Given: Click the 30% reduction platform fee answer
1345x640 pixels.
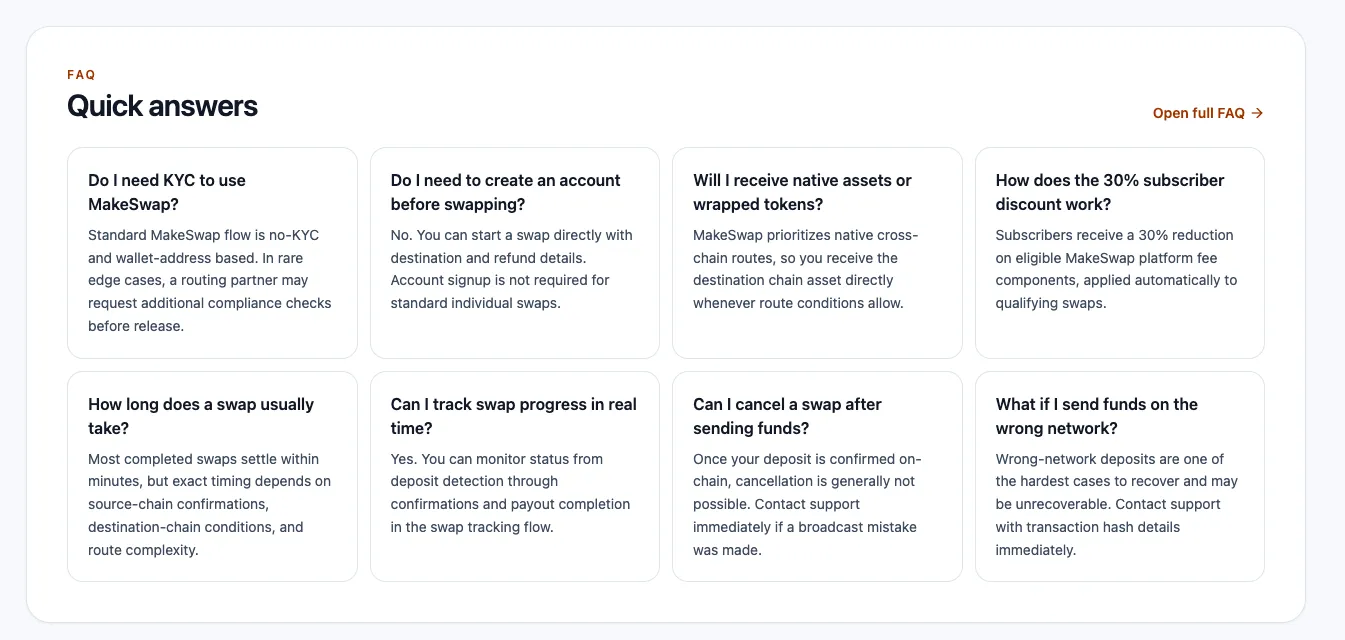Looking at the screenshot, I should coord(1116,269).
